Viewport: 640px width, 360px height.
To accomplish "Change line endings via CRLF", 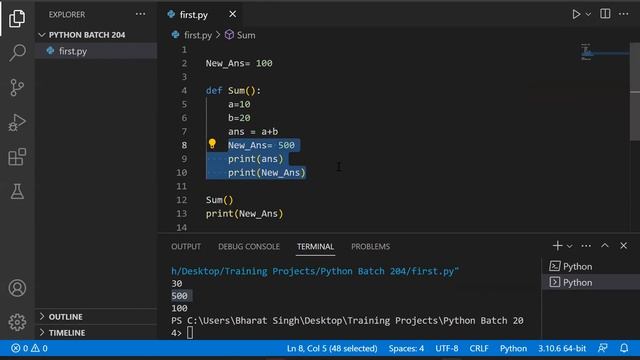I will pos(479,349).
